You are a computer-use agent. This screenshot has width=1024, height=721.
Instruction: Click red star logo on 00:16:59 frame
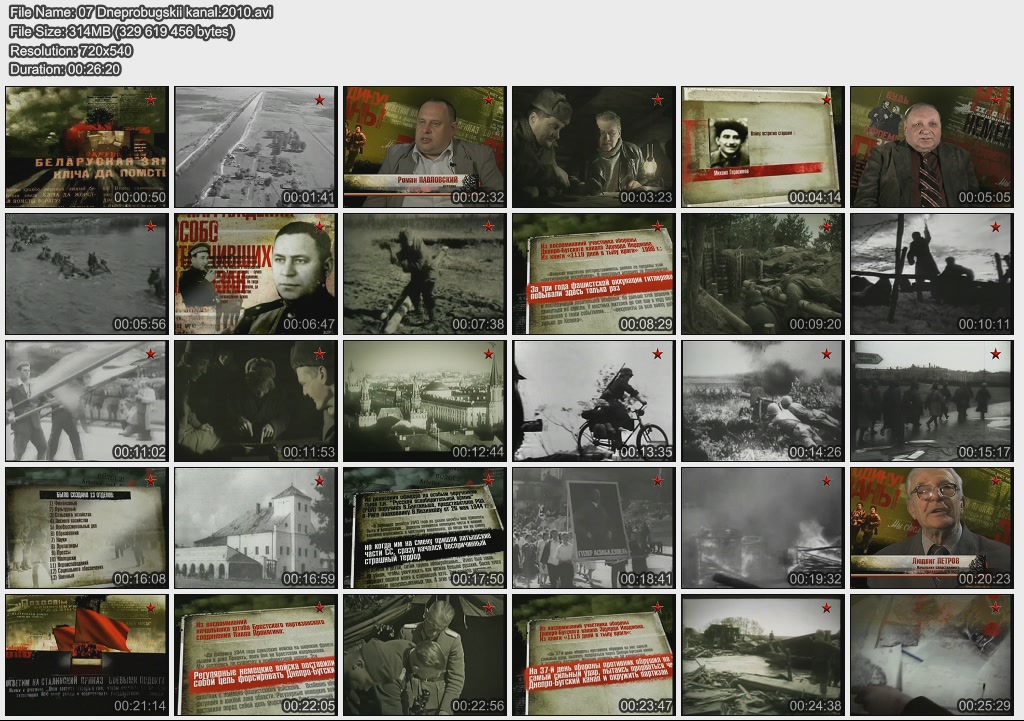tap(320, 481)
